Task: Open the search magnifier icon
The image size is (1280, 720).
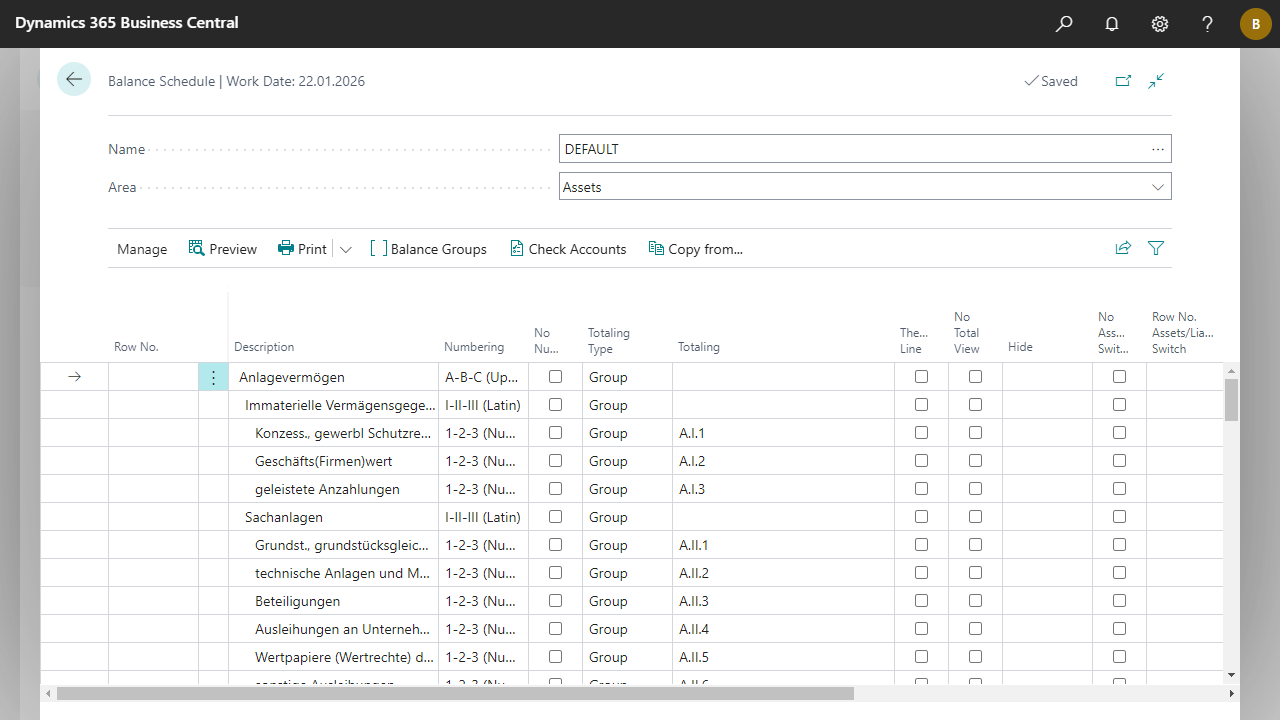Action: (x=1064, y=24)
